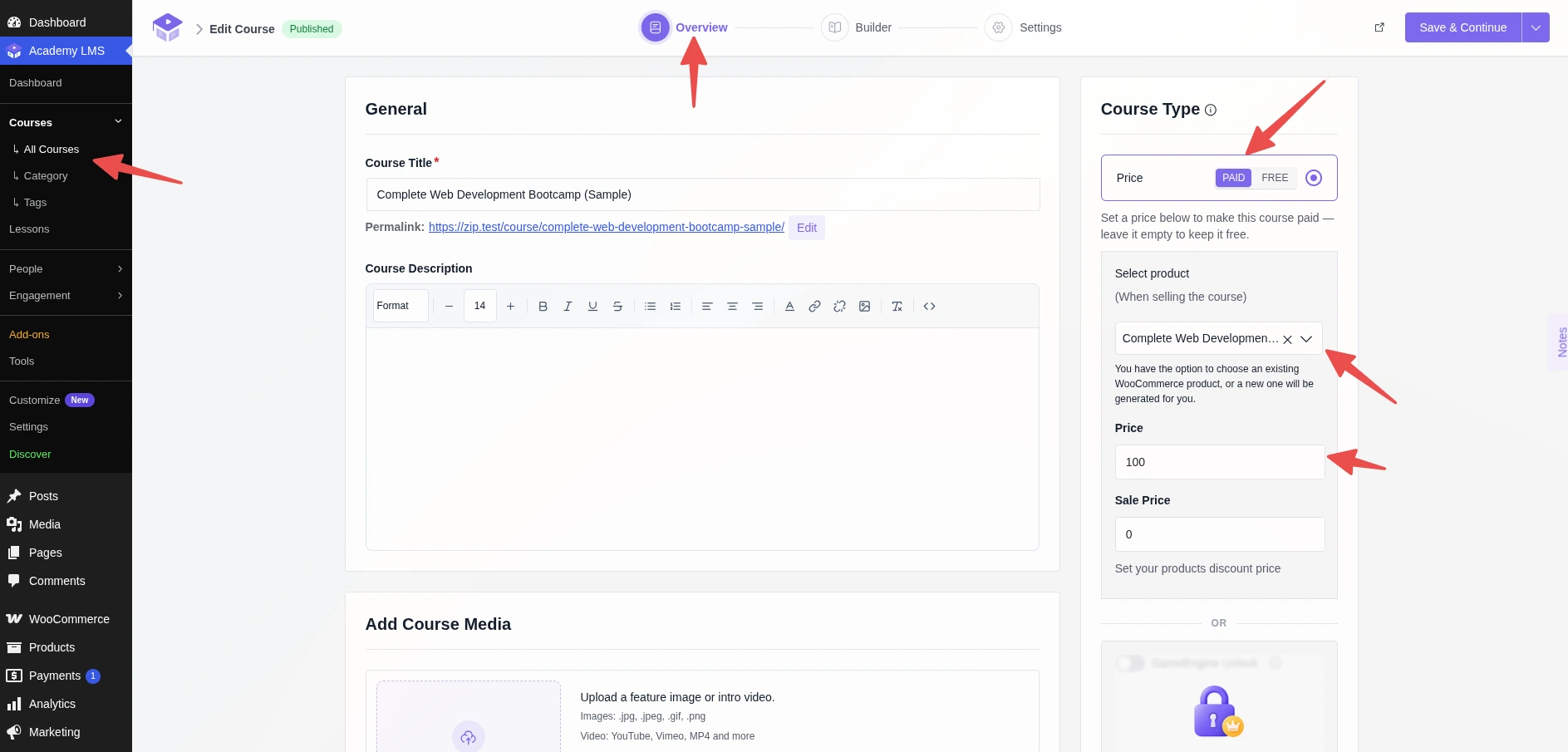Apply italic formatting in description editor
This screenshot has width=1568, height=752.
568,307
